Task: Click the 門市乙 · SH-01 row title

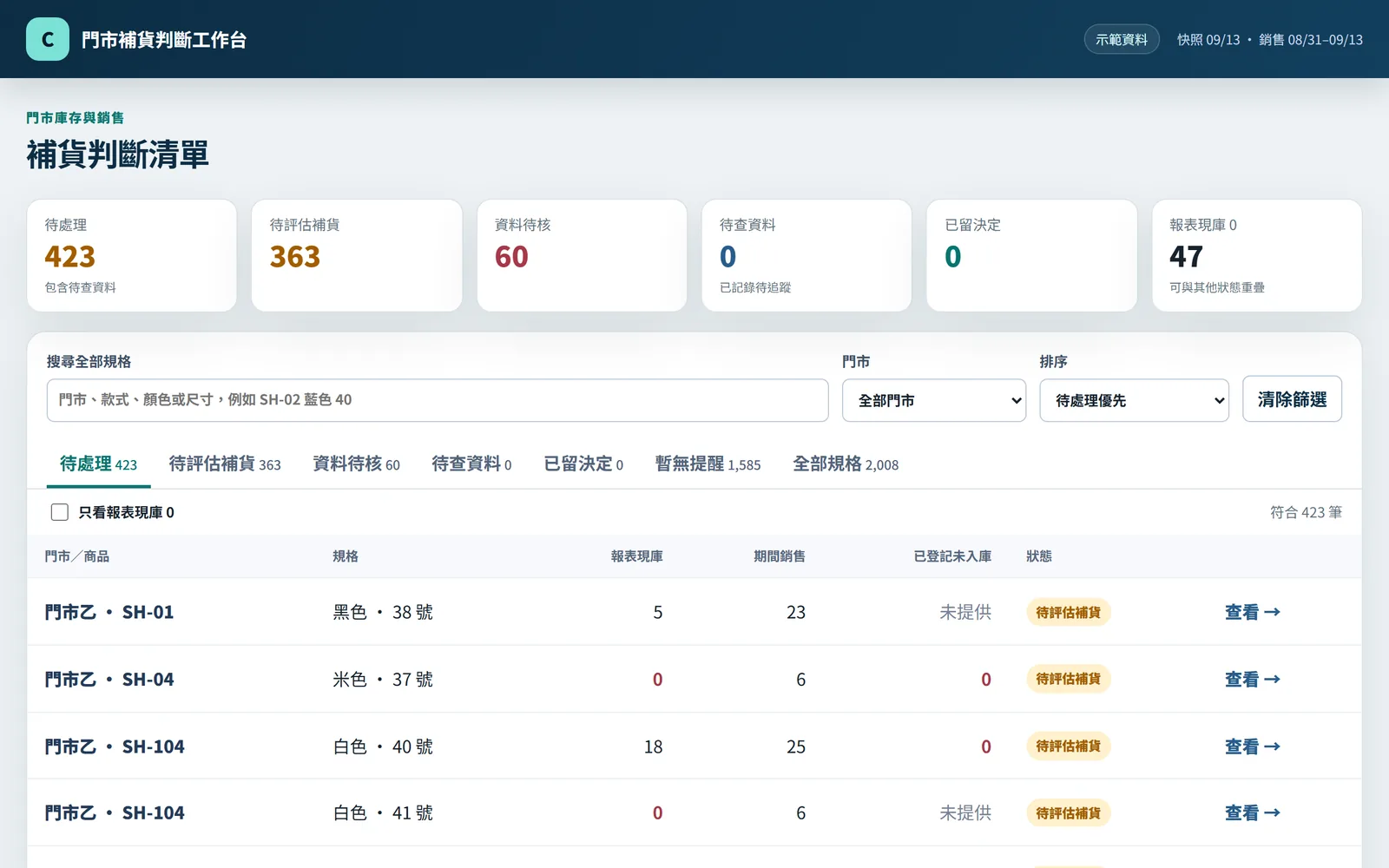Action: pos(109,612)
